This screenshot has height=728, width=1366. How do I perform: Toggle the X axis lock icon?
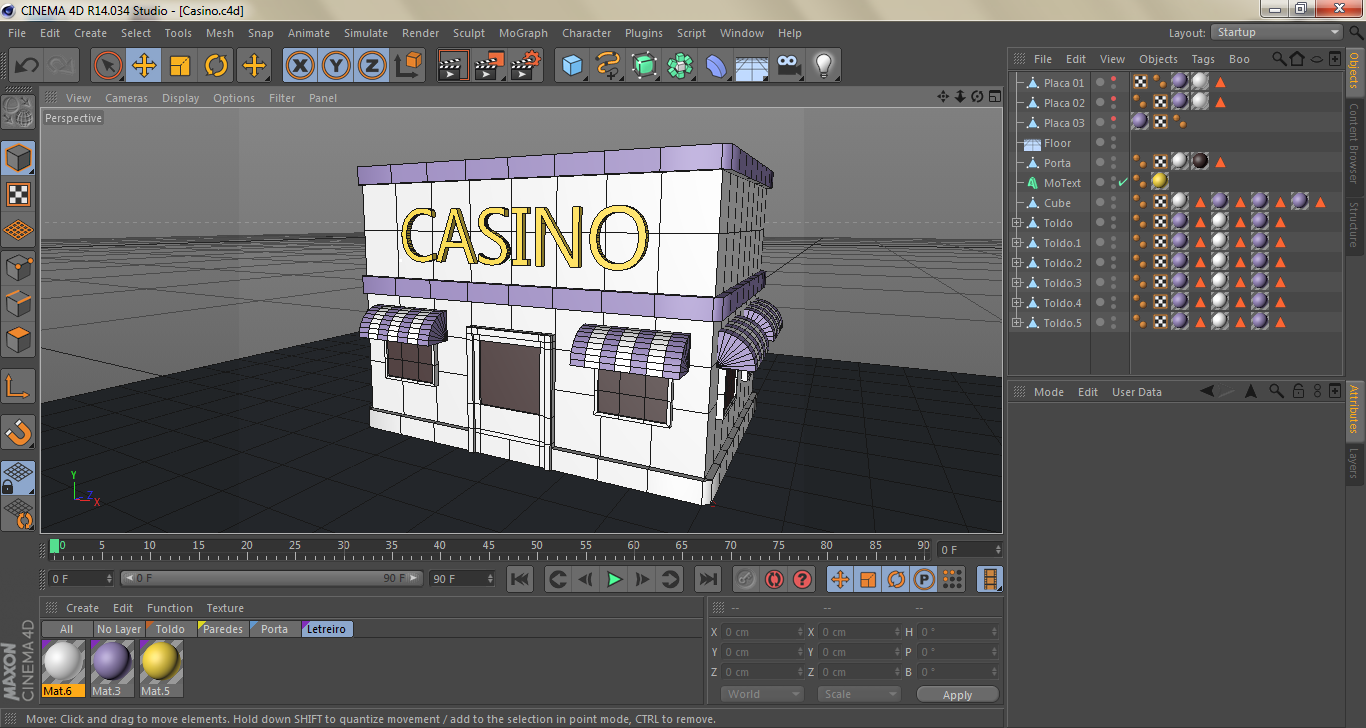tap(299, 65)
